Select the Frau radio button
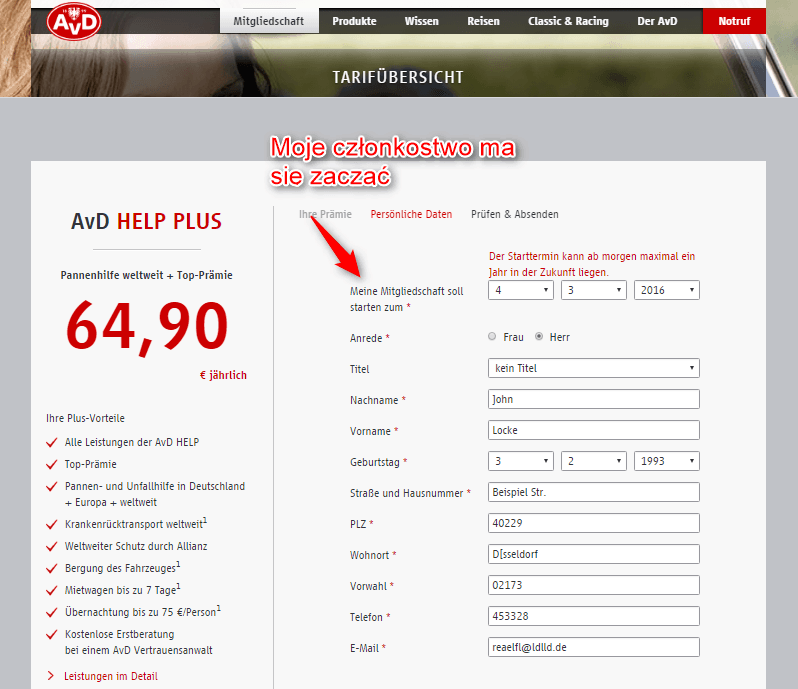The width and height of the screenshot is (798, 689). 492,336
